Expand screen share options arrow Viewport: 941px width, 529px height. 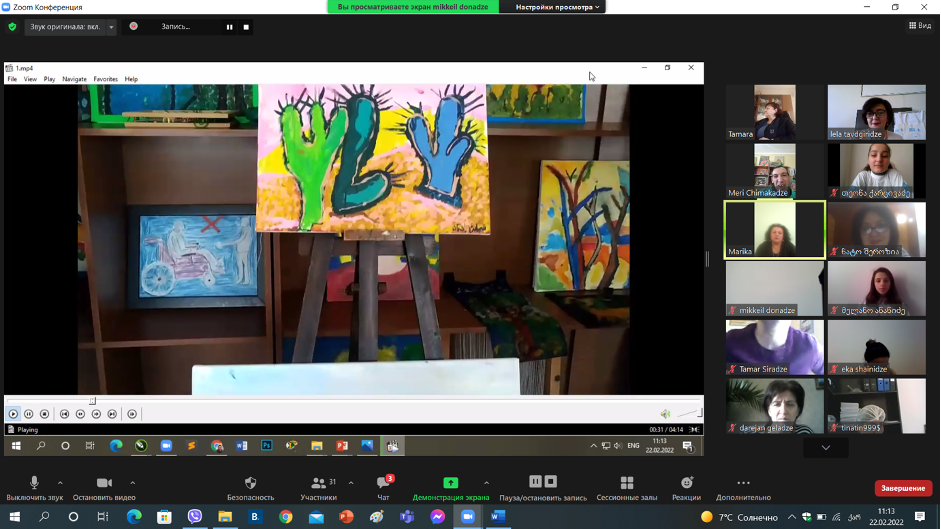point(487,482)
